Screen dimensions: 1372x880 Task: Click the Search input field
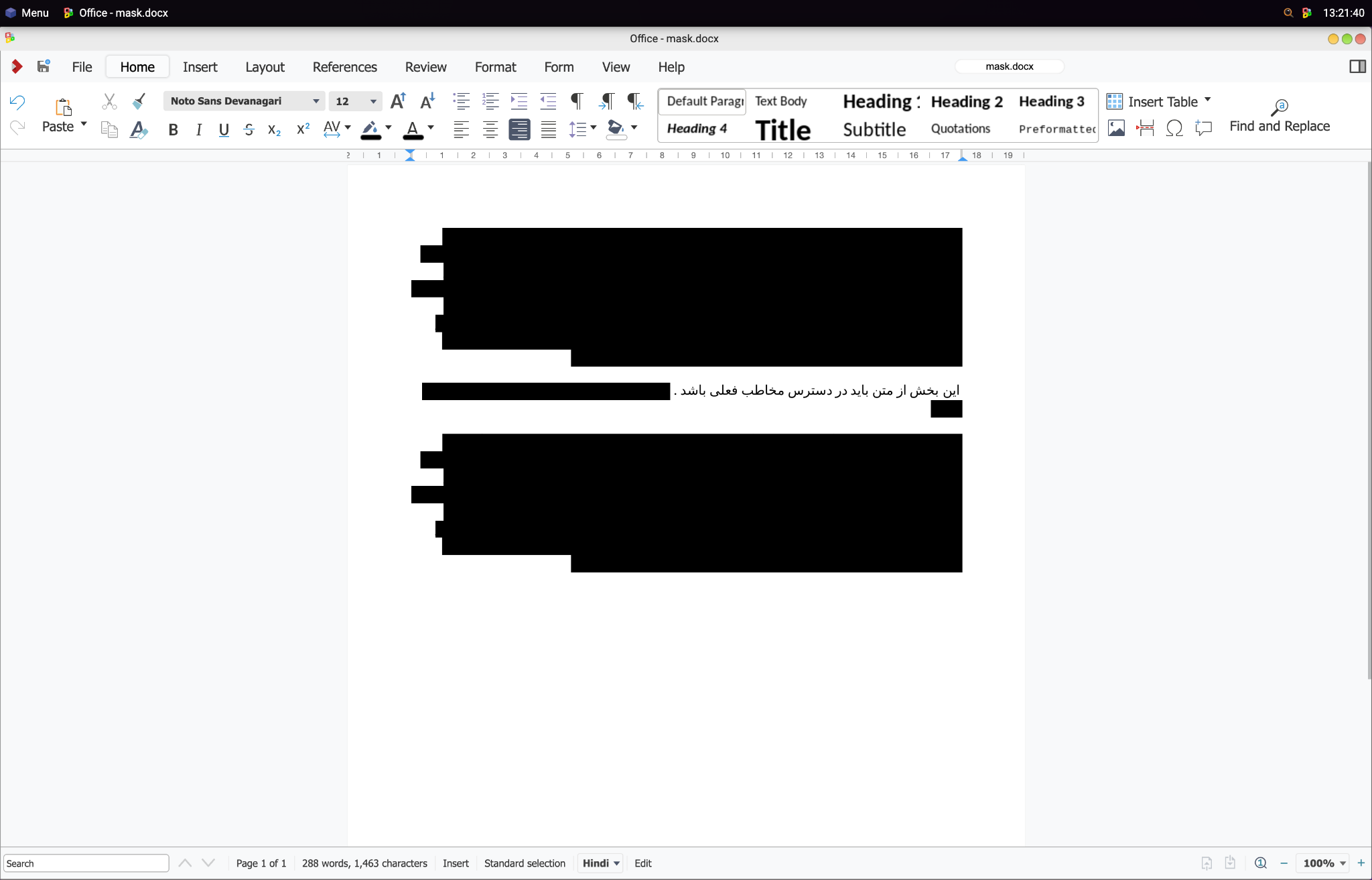point(86,863)
